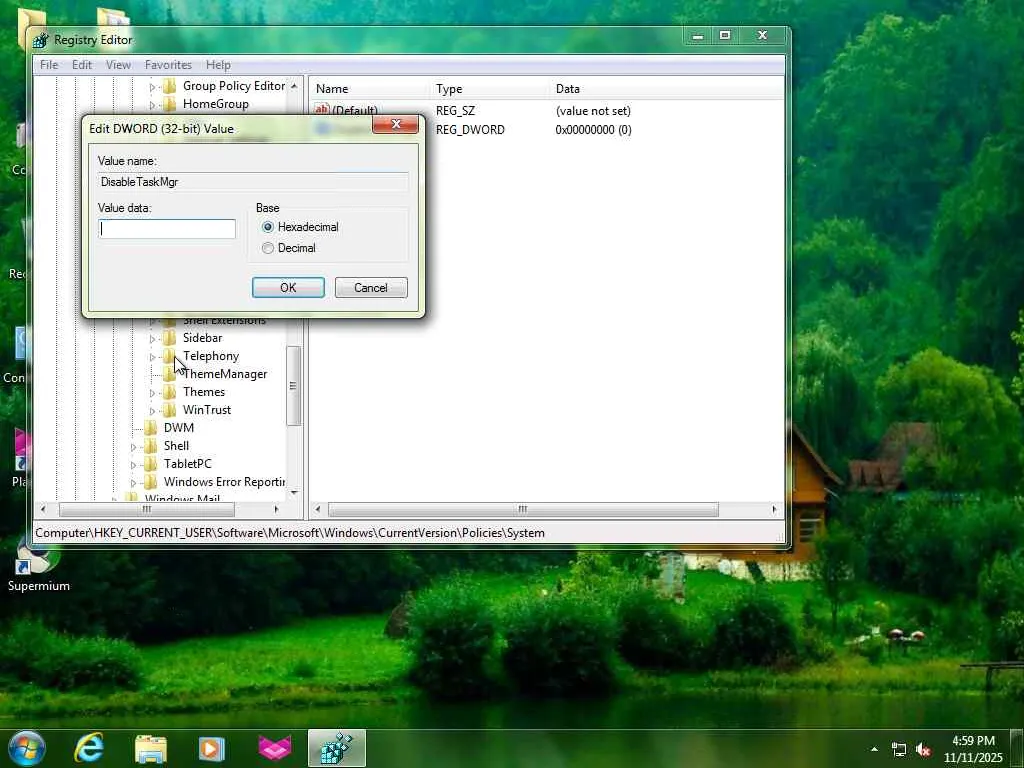Image resolution: width=1024 pixels, height=768 pixels.
Task: Click the Sidebar folder icon
Action: 170,338
